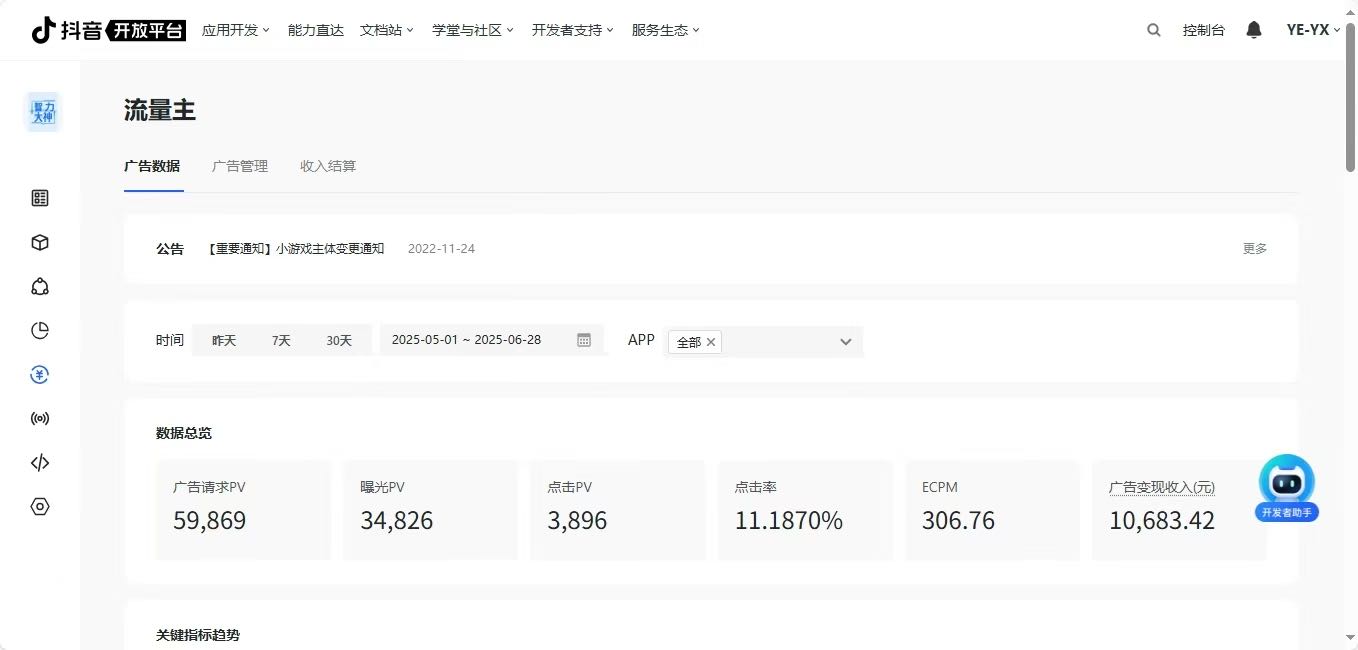Open the code brackets icon in sidebar
The width and height of the screenshot is (1358, 650).
click(x=40, y=463)
